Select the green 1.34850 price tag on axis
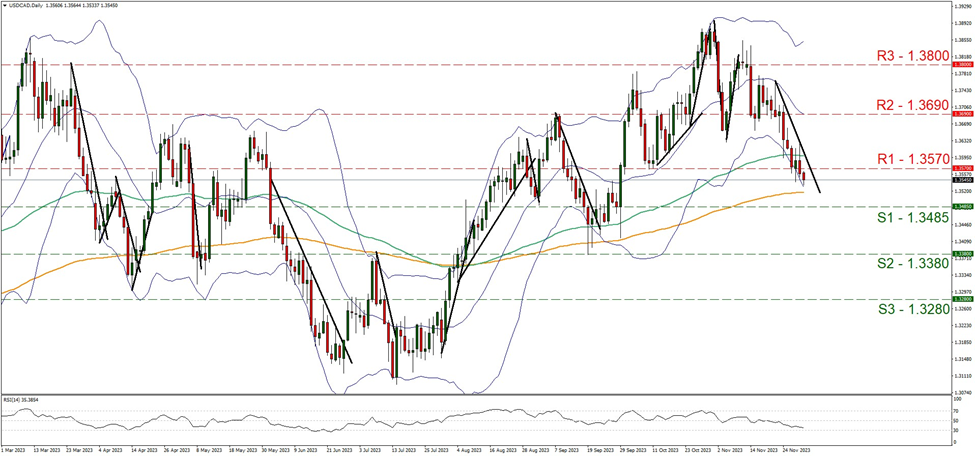This screenshot has width=975, height=456. (961, 207)
